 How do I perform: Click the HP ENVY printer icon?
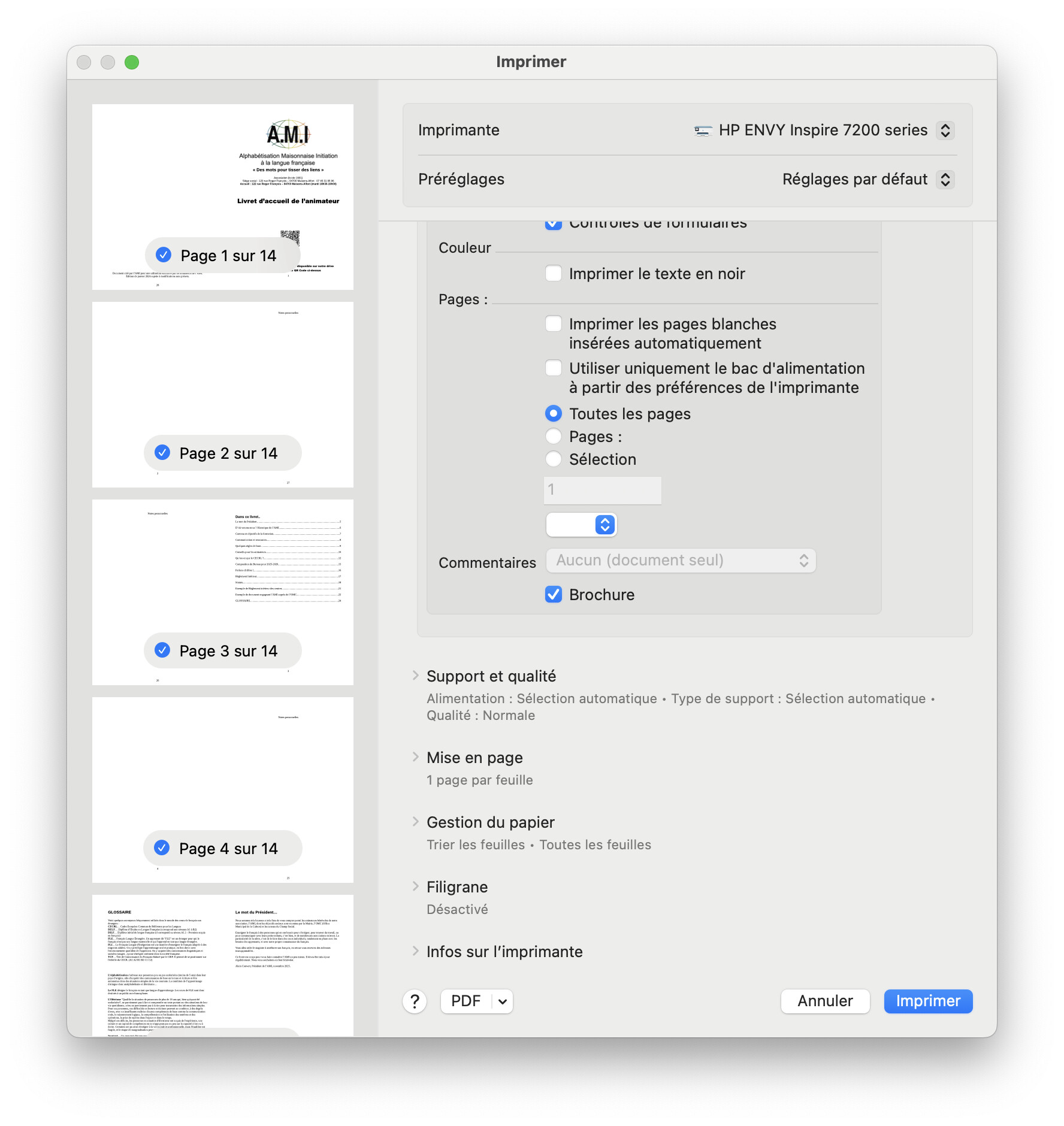[703, 131]
